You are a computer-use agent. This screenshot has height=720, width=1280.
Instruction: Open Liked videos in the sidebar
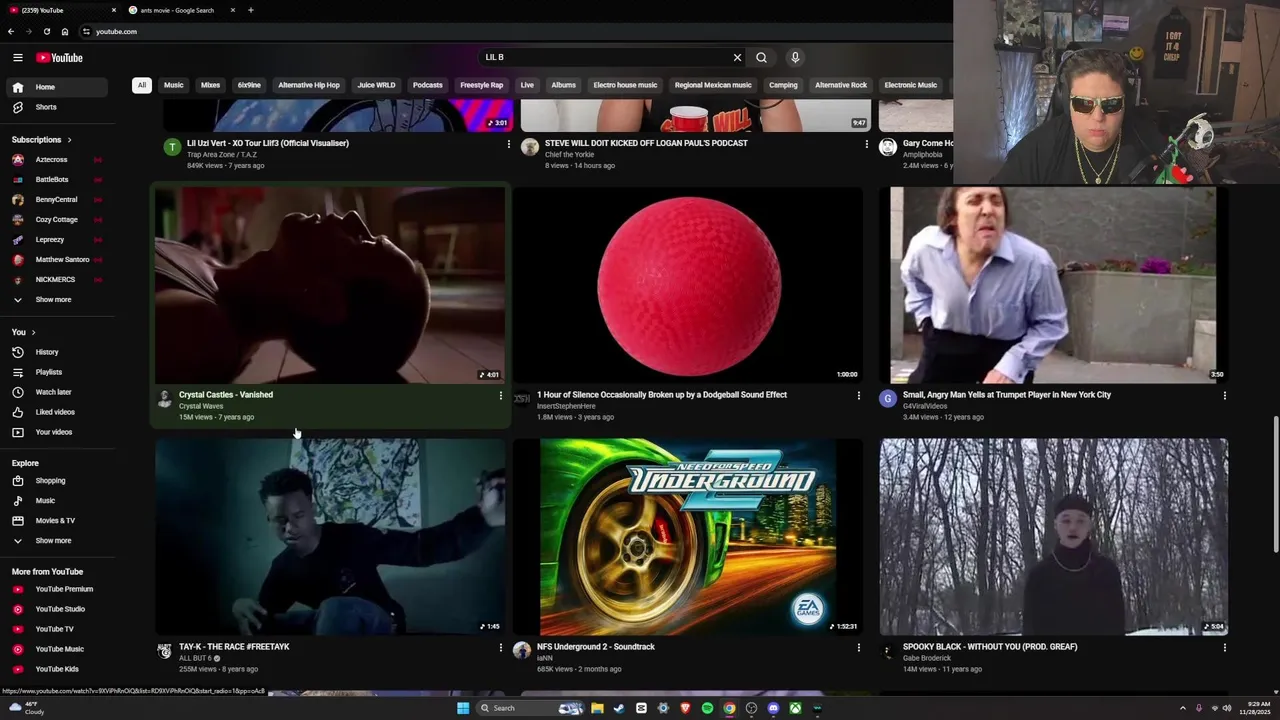tap(58, 412)
